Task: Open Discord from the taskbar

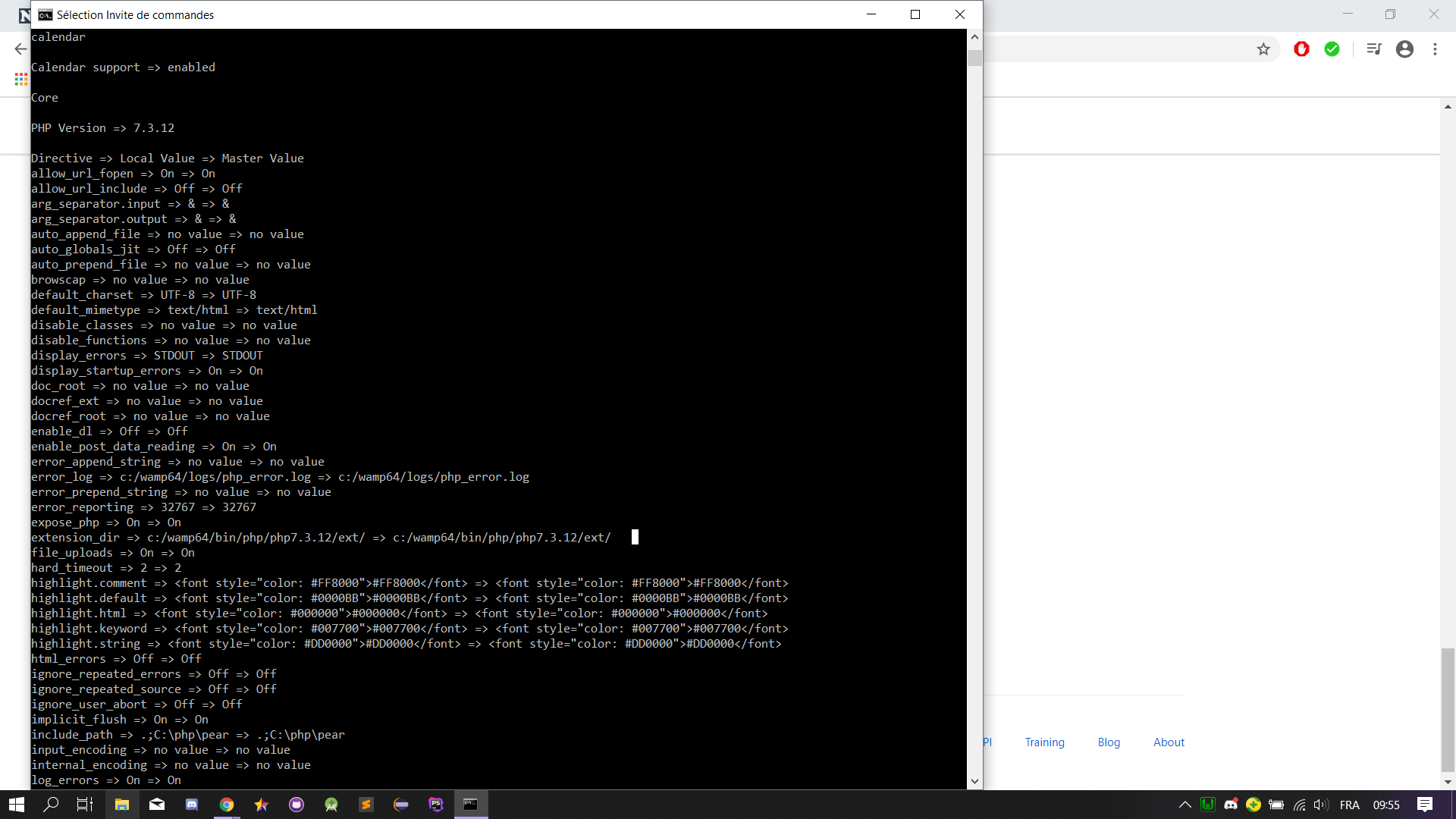Action: point(192,805)
